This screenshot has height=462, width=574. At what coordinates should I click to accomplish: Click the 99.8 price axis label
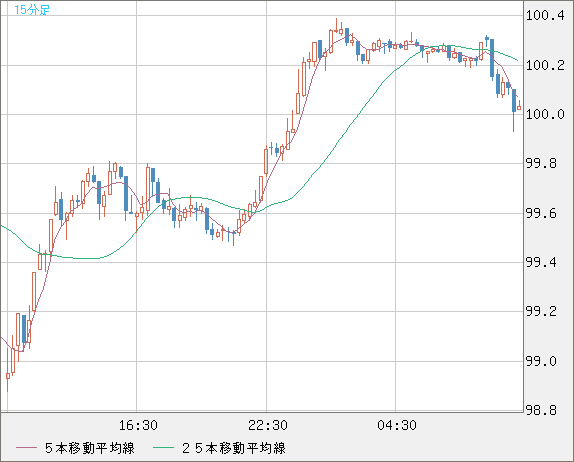tap(541, 163)
